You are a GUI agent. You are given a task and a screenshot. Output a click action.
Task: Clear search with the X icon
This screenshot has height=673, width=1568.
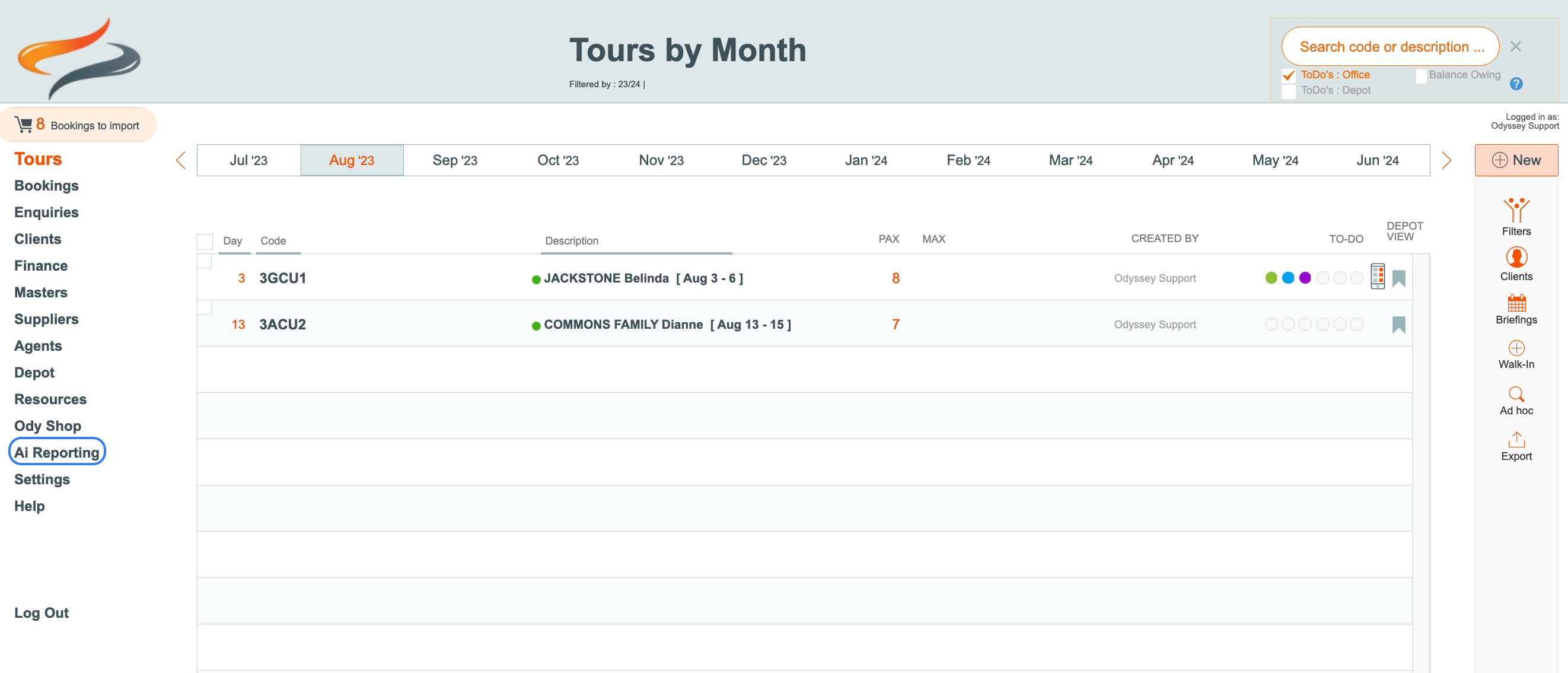(1515, 46)
